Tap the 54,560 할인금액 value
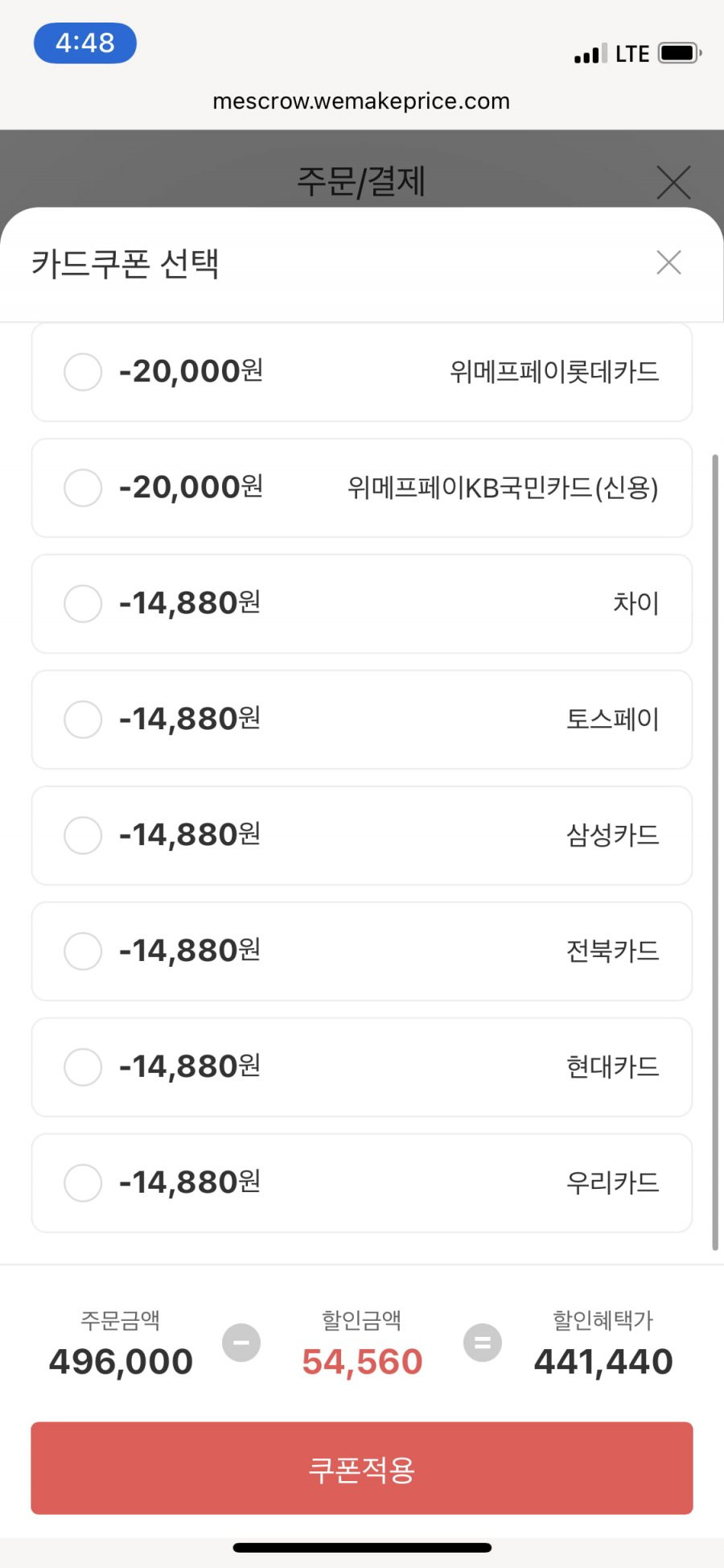724x1568 pixels. click(x=362, y=1362)
